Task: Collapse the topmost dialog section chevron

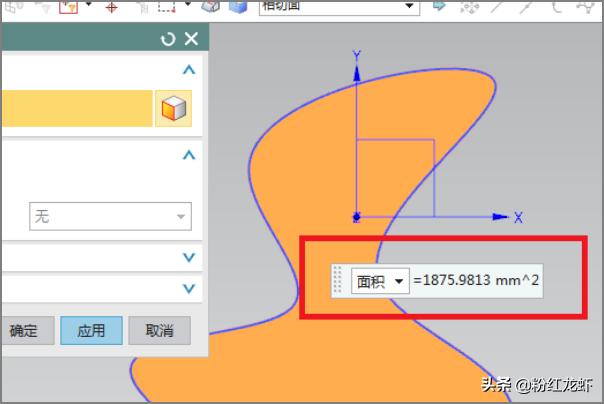Action: [189, 70]
